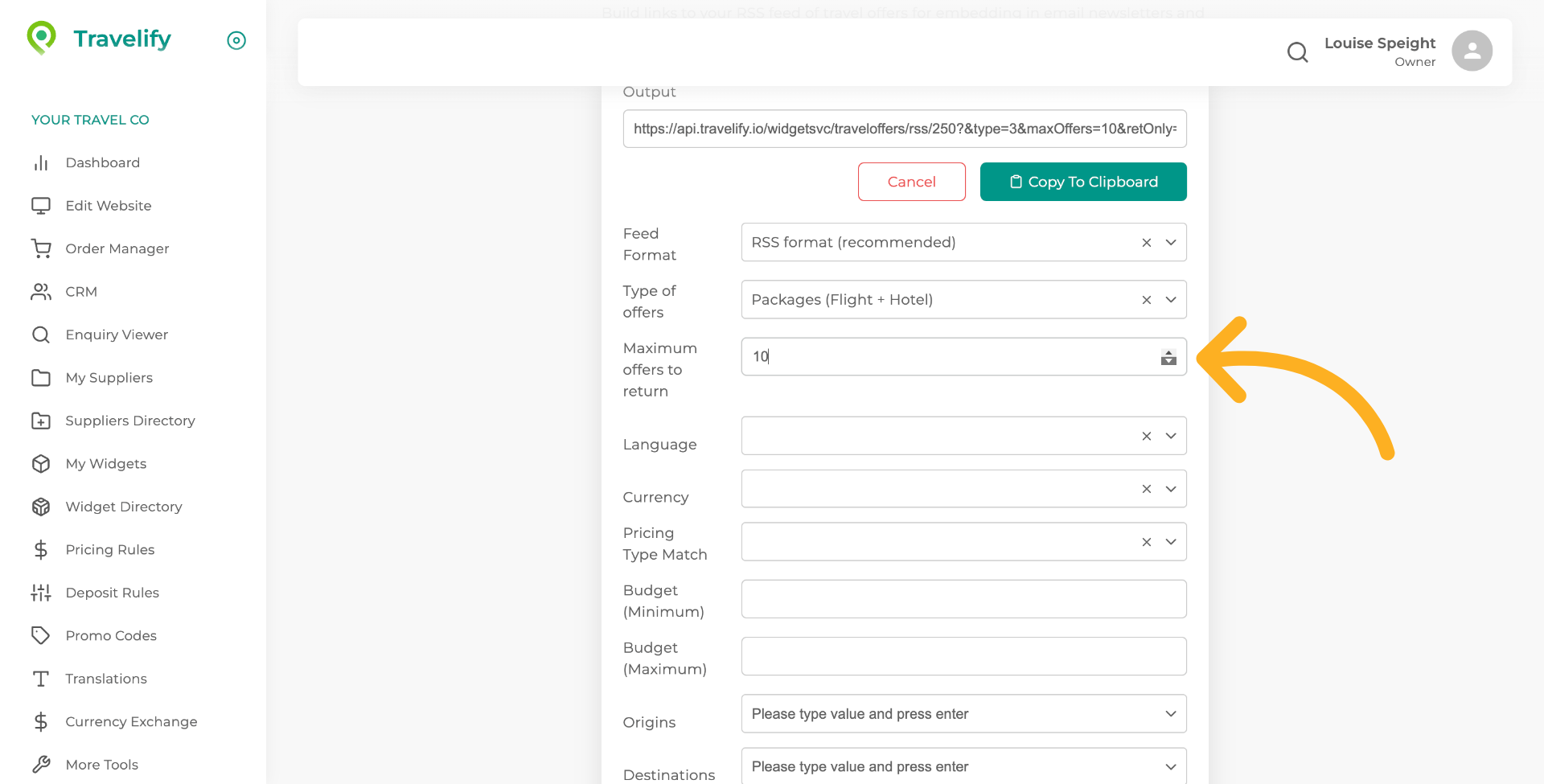Open Order Manager cart icon
Image resolution: width=1544 pixels, height=784 pixels.
(x=41, y=248)
